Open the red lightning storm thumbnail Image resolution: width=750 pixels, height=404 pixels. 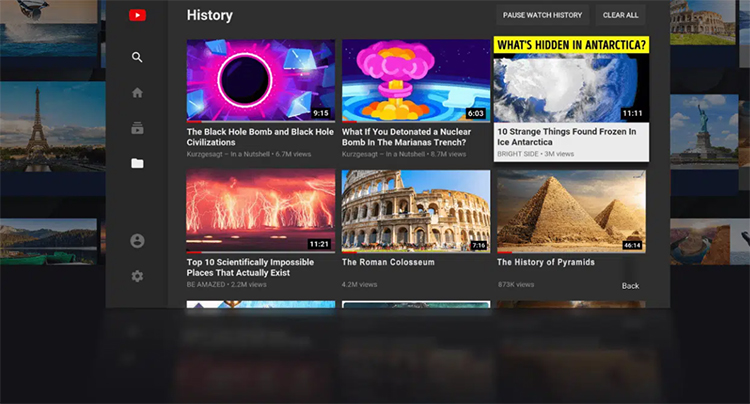(261, 210)
